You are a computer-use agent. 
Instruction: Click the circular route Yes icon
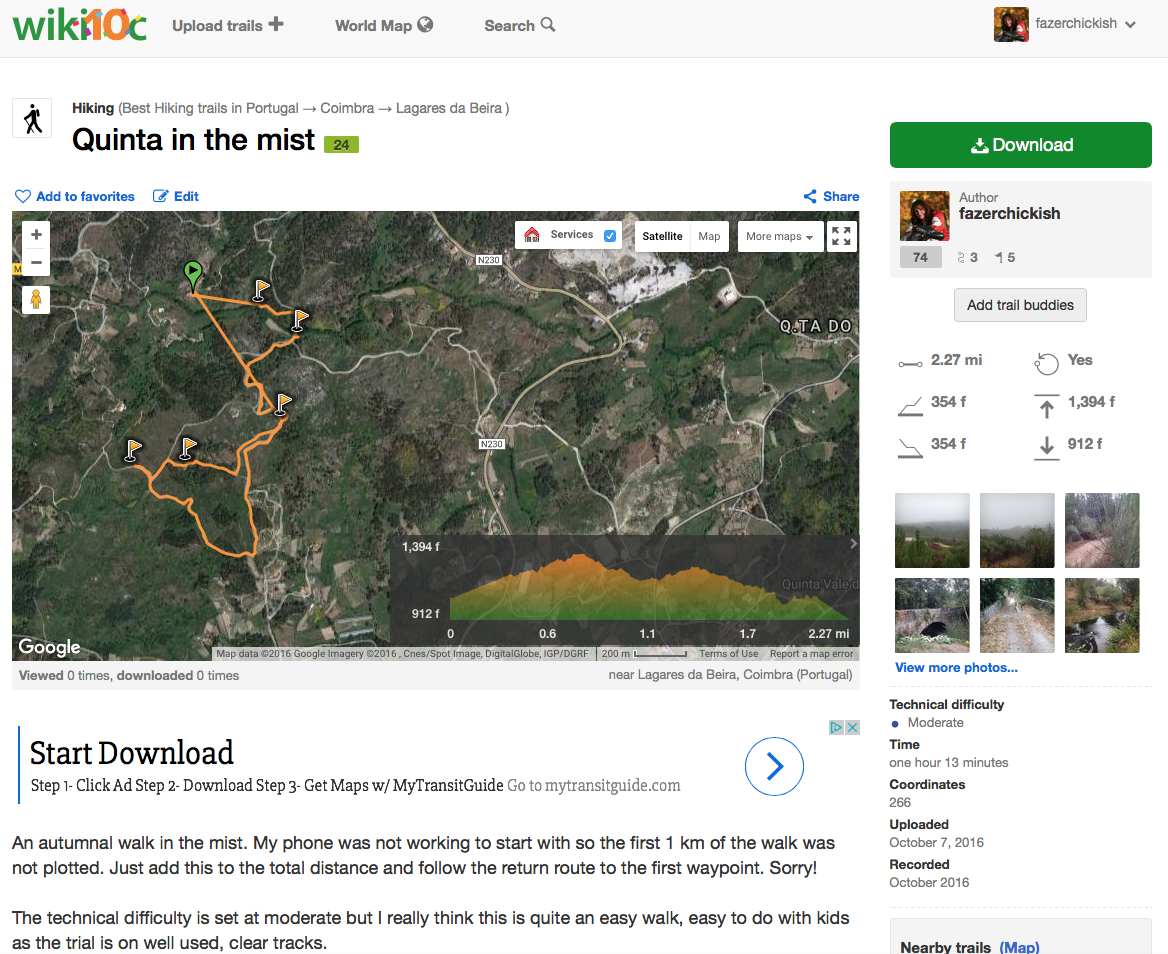pyautogui.click(x=1046, y=363)
